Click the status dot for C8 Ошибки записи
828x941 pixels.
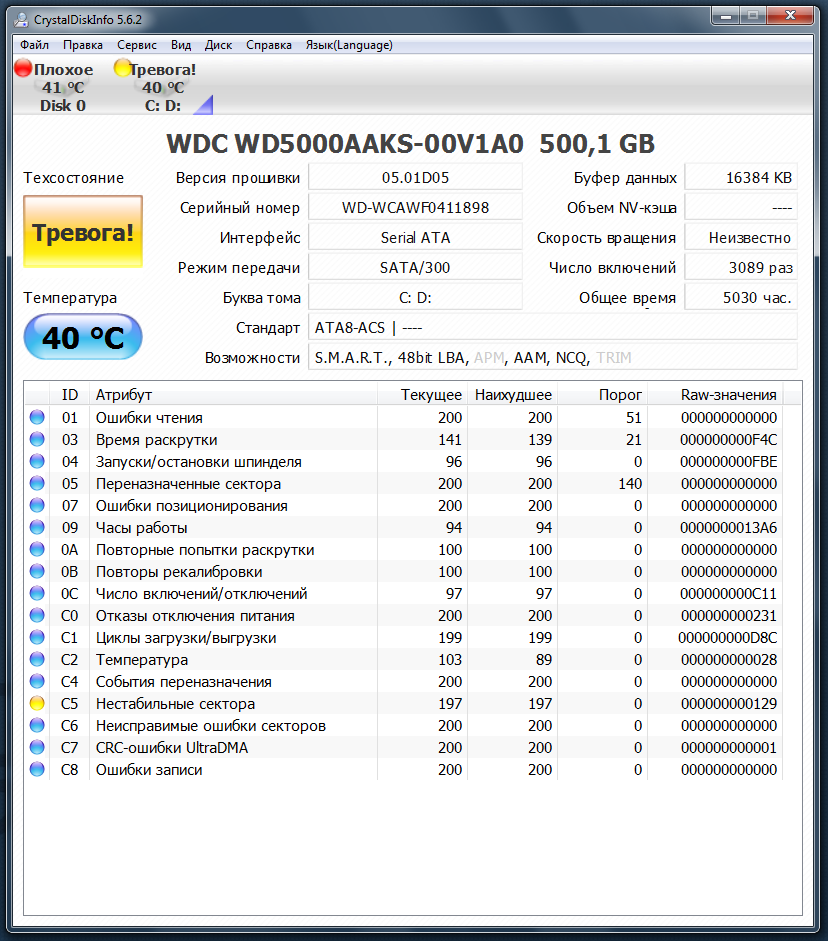click(37, 769)
